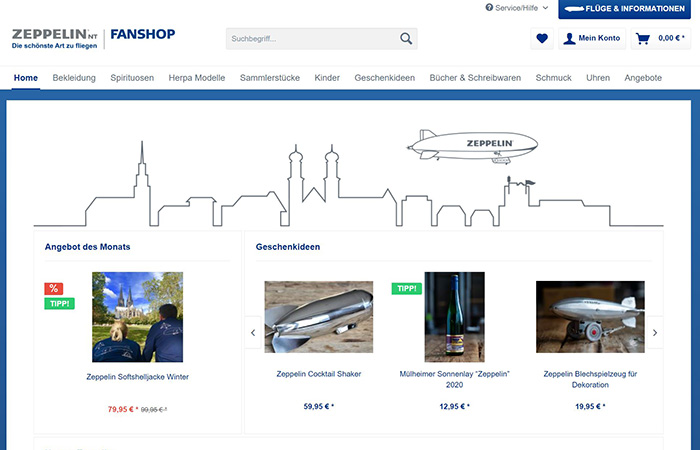Click the TIPP badge on Mülheimer Sonnenlay
The height and width of the screenshot is (450, 700).
(407, 288)
